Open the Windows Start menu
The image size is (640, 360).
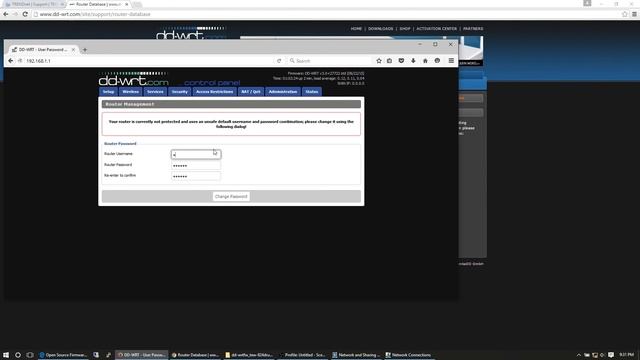(x=6, y=355)
